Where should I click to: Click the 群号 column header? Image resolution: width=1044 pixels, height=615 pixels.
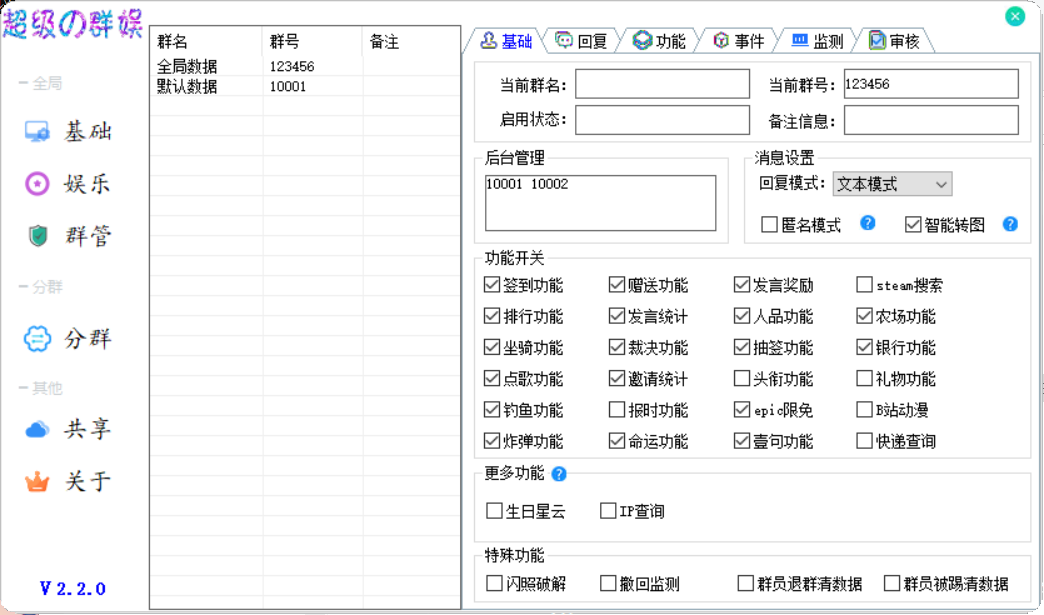(x=313, y=42)
